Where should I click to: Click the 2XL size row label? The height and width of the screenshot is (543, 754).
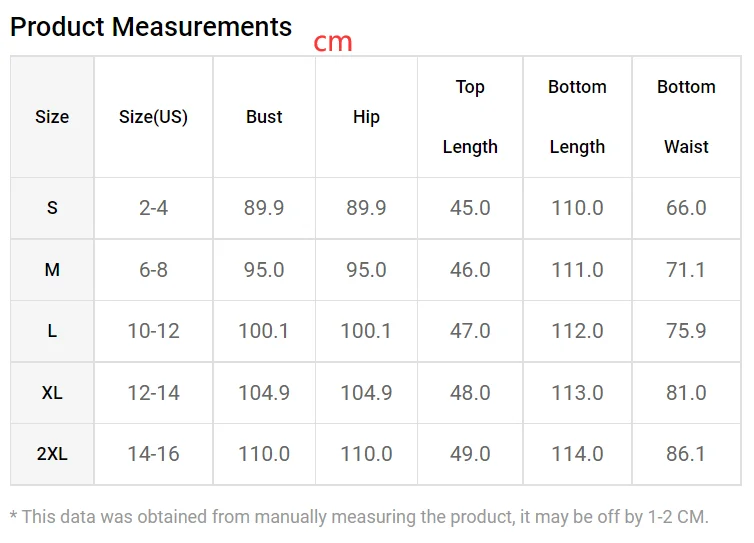coord(52,454)
